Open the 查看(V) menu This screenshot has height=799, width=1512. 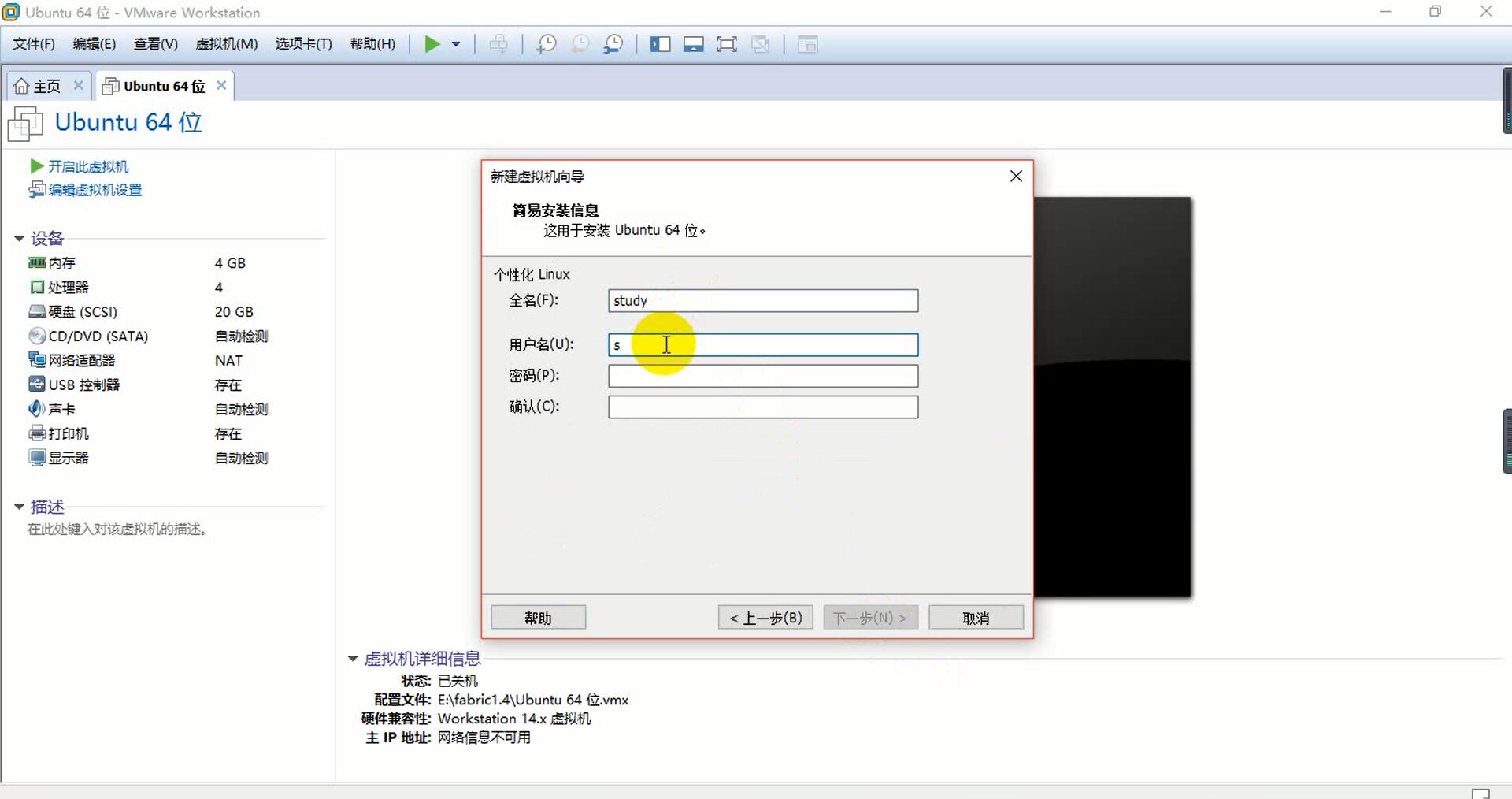click(155, 44)
